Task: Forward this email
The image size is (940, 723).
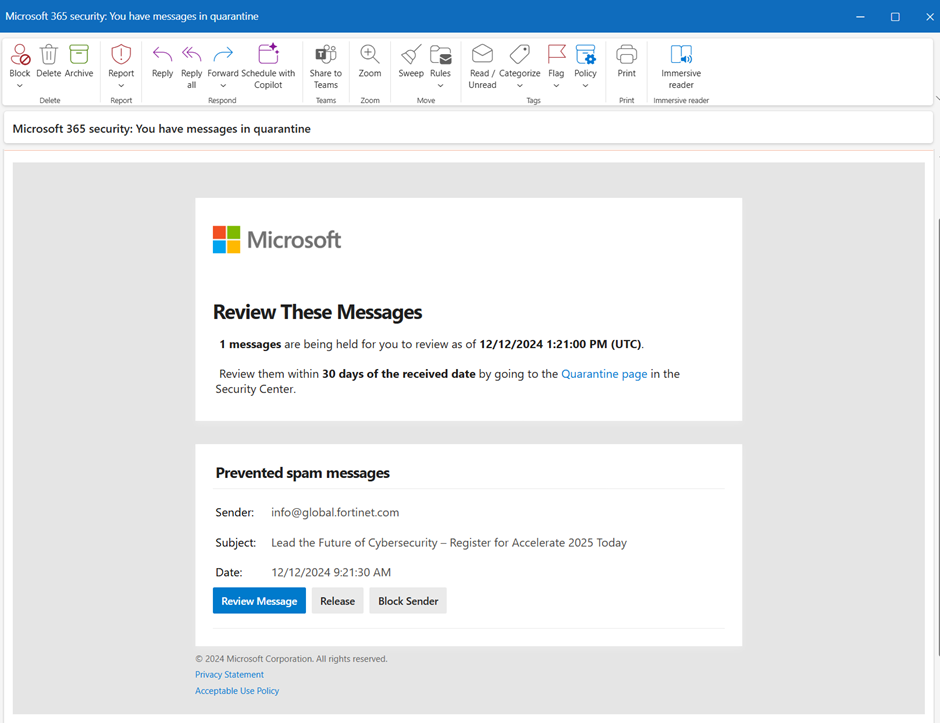Action: (x=223, y=55)
